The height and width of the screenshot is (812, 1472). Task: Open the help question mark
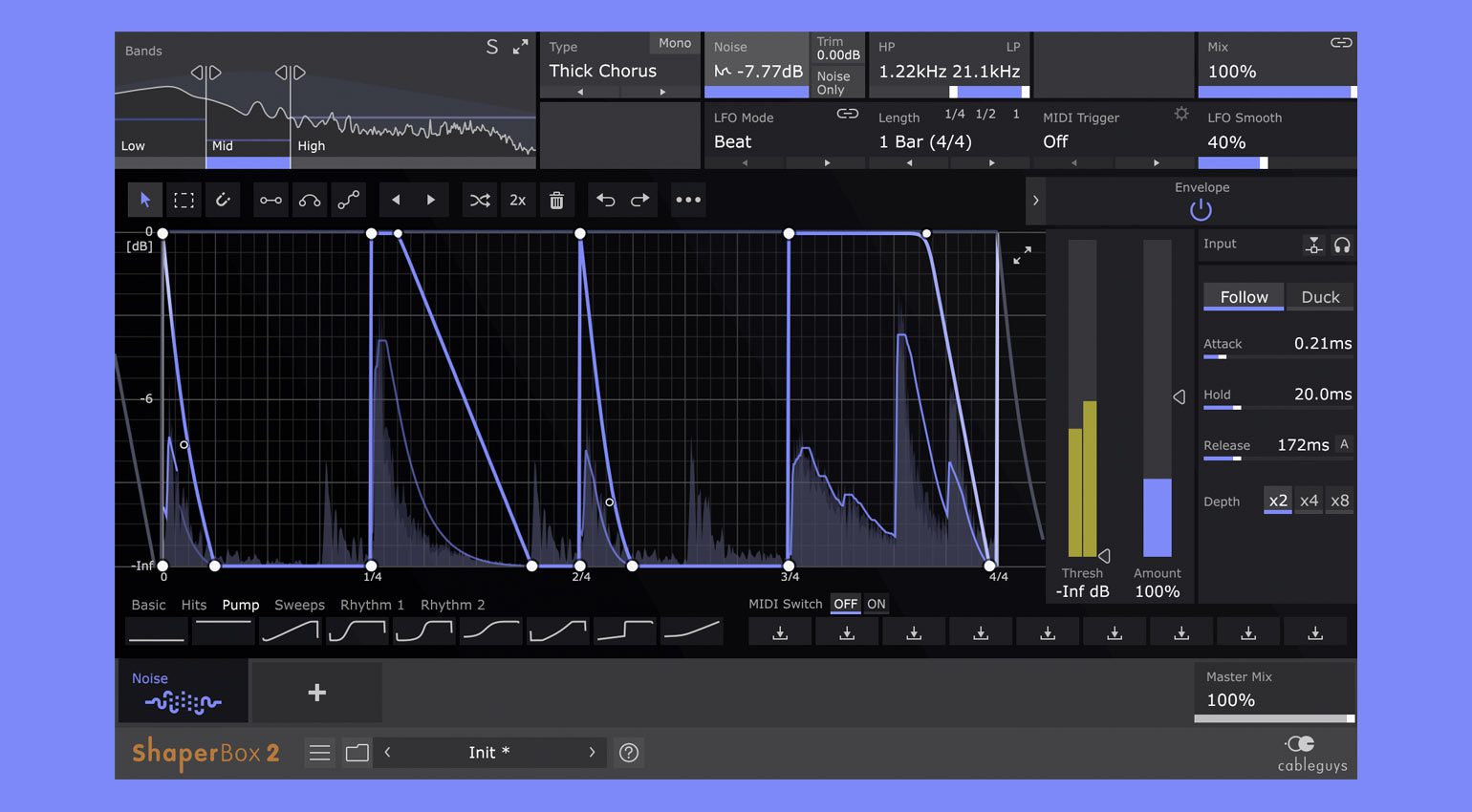click(x=629, y=753)
